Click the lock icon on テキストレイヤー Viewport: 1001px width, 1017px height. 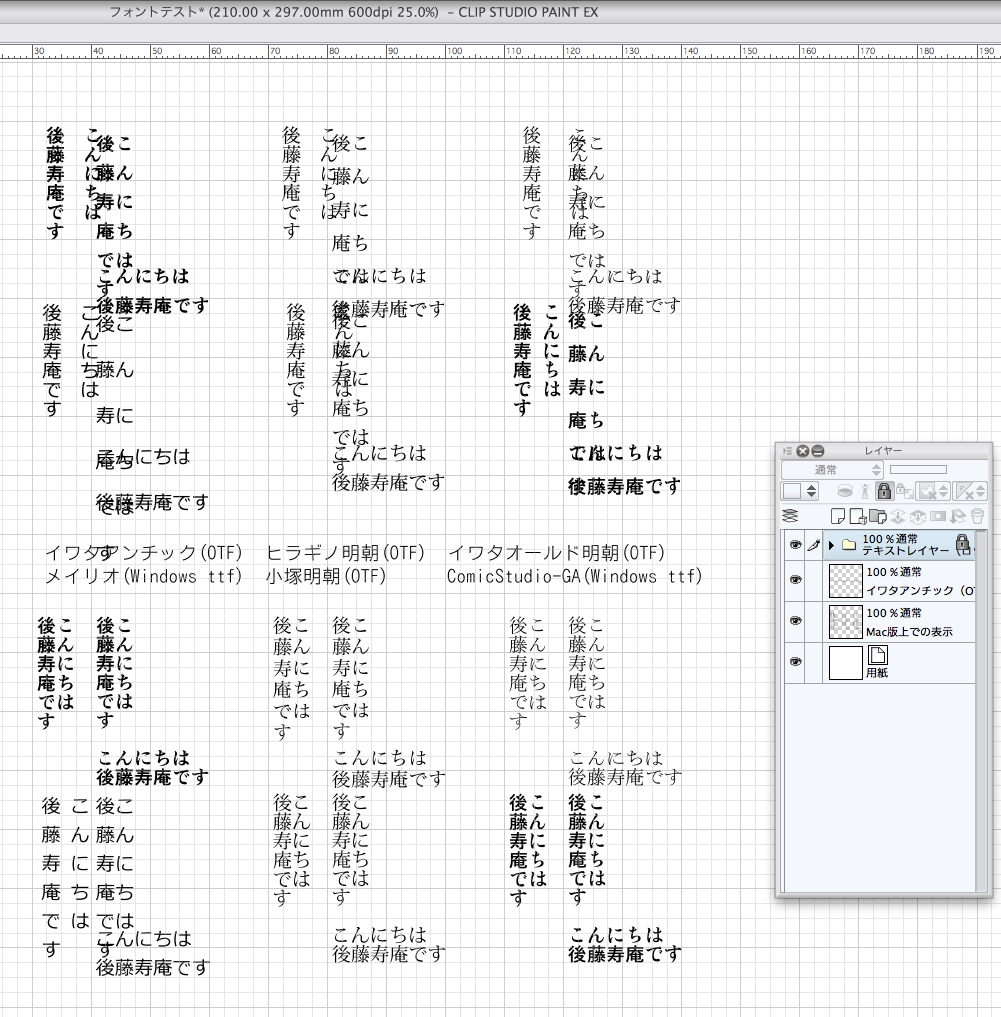click(962, 544)
